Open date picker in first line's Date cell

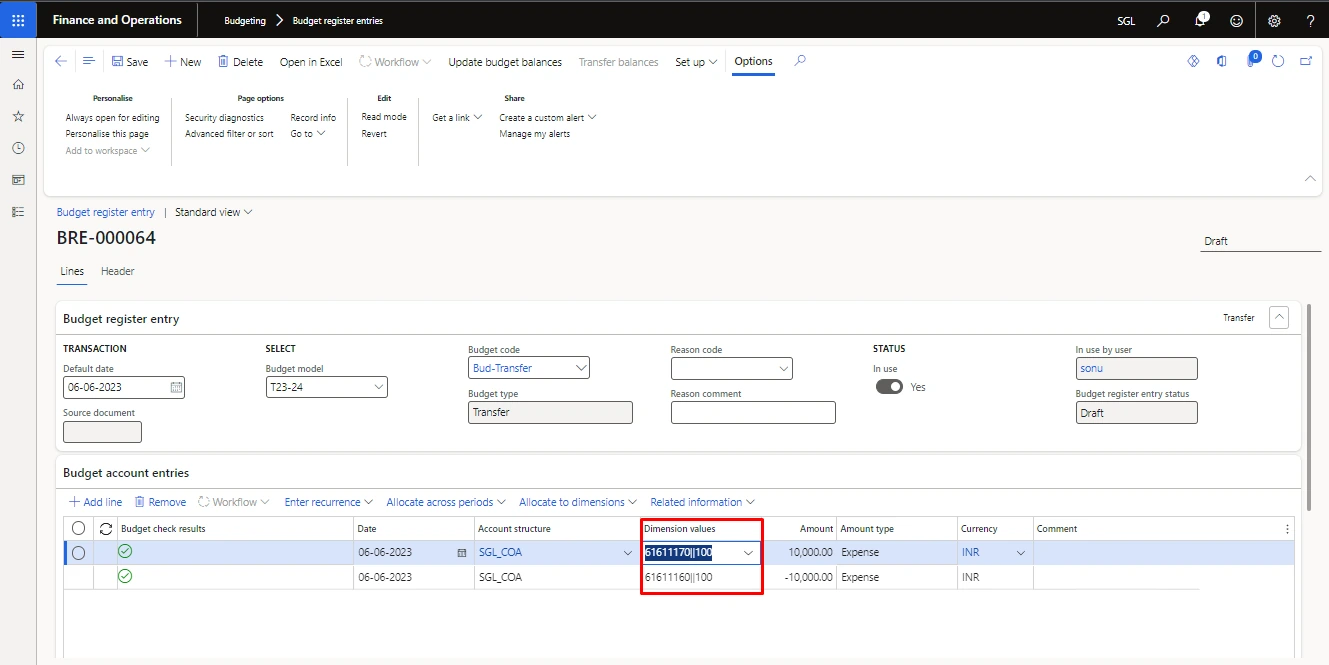[x=461, y=552]
